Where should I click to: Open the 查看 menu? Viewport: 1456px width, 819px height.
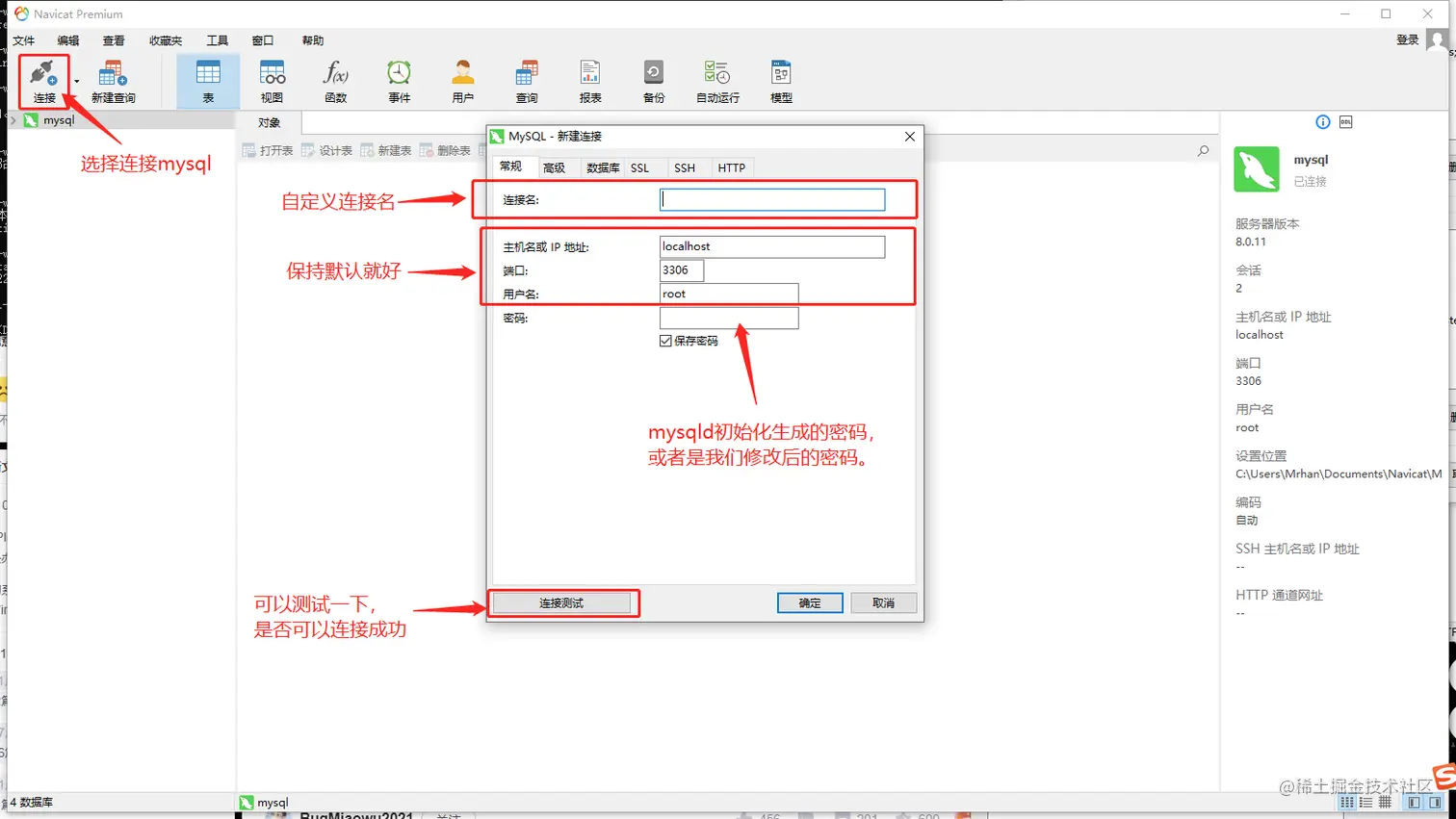coord(114,40)
